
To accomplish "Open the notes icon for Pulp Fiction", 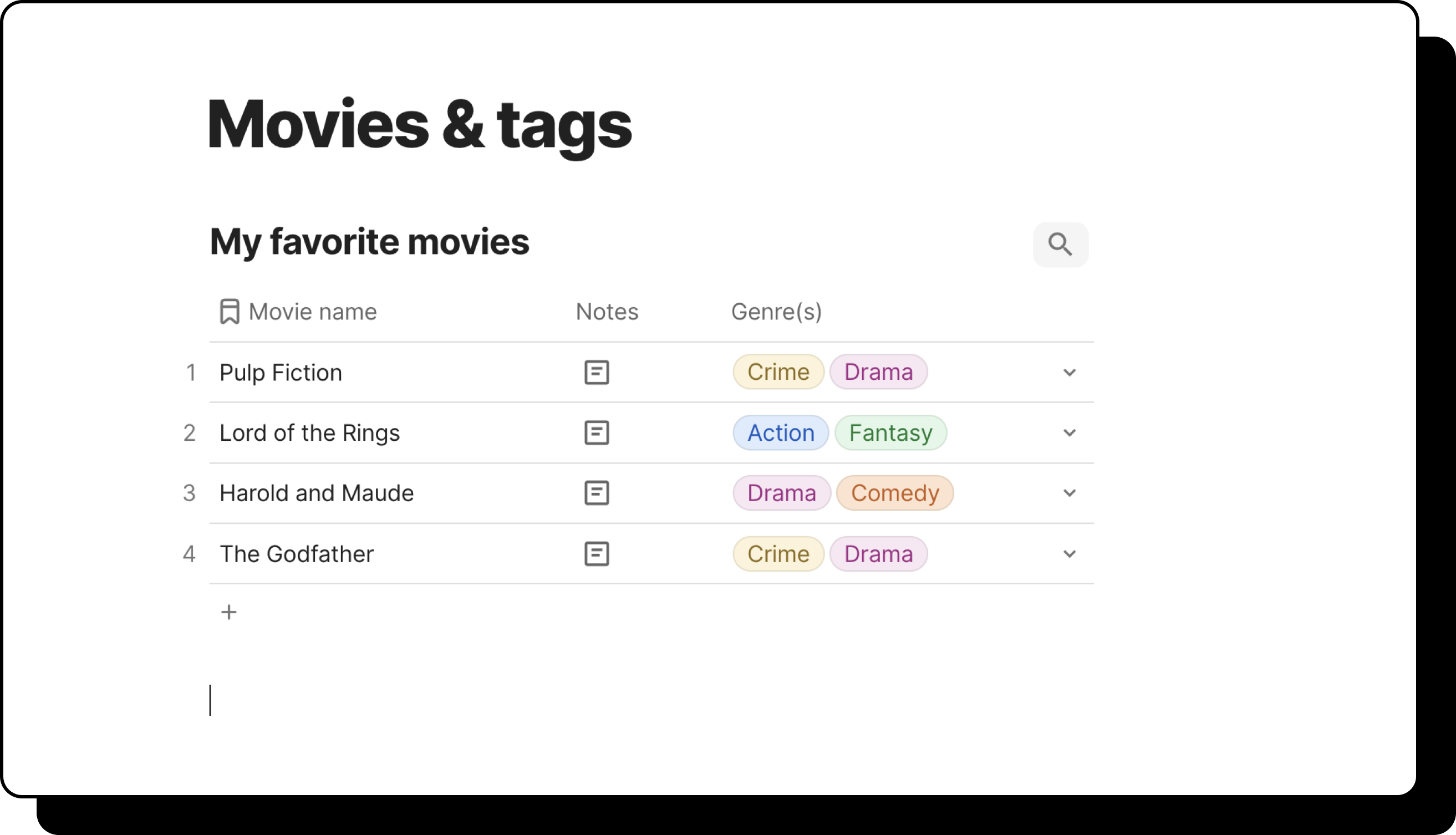I will 597,372.
